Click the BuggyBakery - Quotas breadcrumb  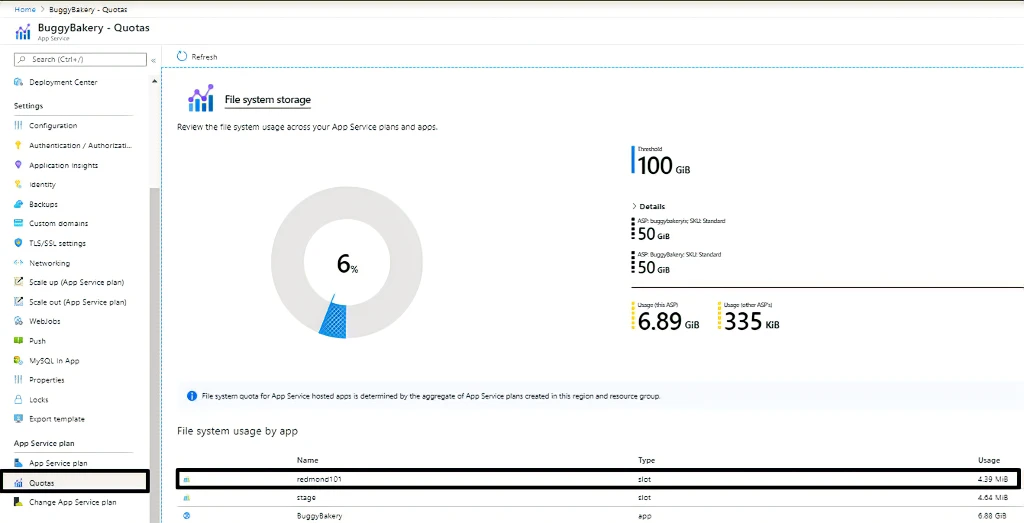point(91,9)
